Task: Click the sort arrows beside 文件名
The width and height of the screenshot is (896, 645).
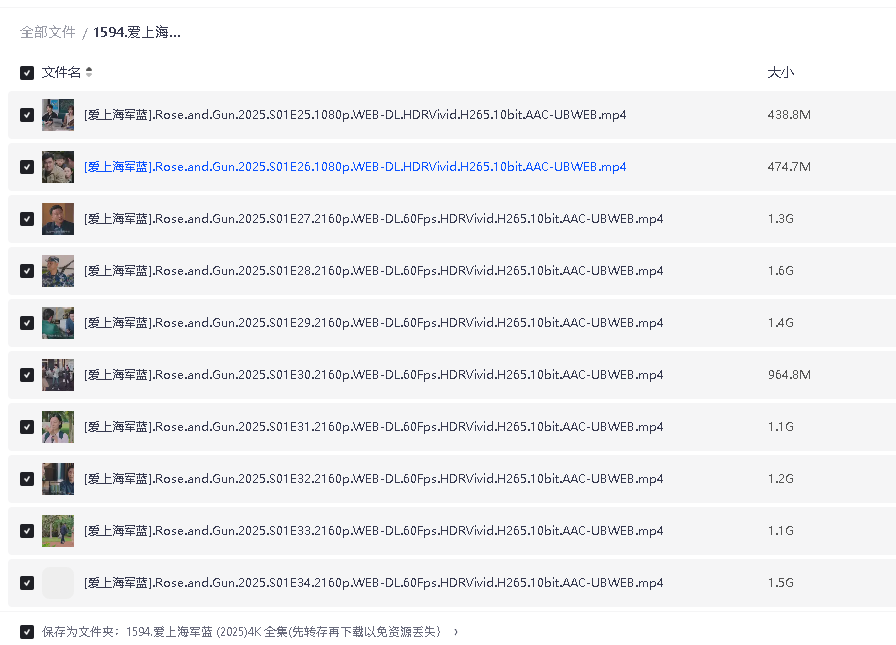Action: (x=91, y=72)
